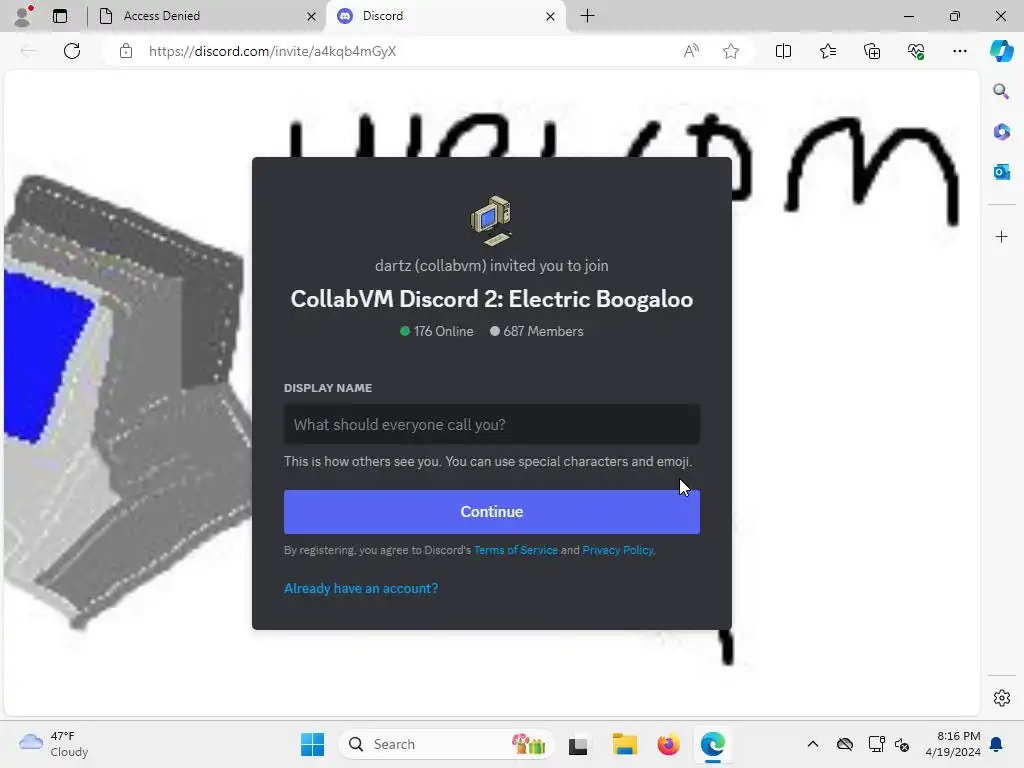The width and height of the screenshot is (1024, 768).
Task: Open the clock showing 8:16 PM
Action: coord(952,744)
